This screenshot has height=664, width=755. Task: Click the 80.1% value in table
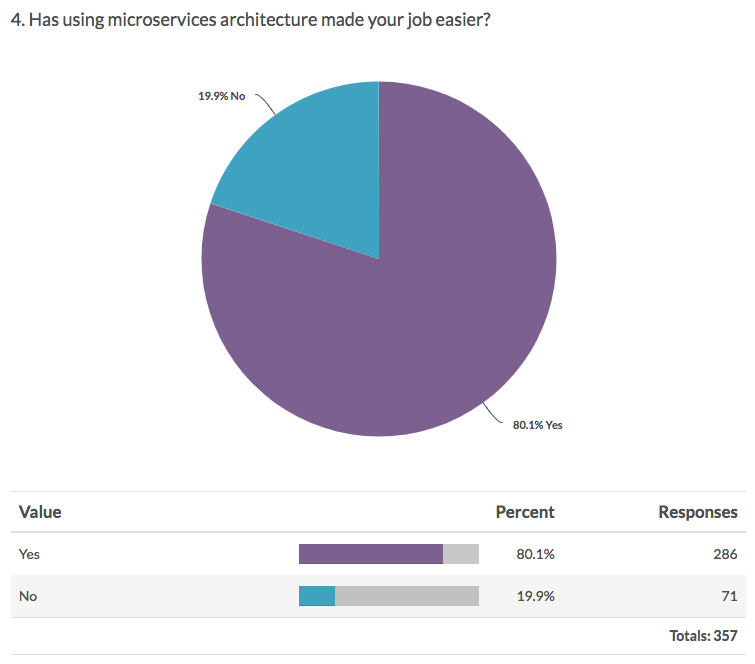535,554
